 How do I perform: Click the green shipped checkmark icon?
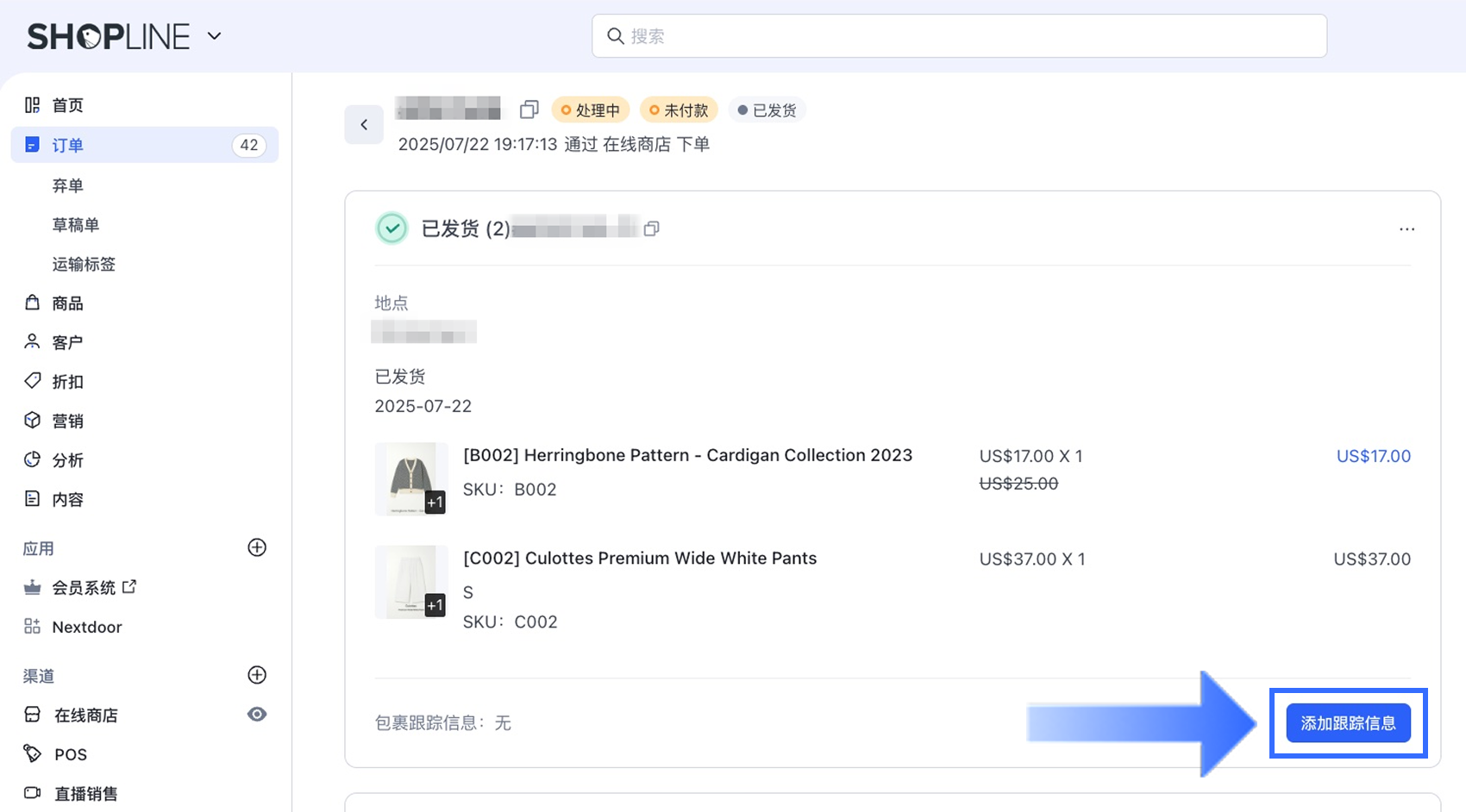tap(392, 228)
